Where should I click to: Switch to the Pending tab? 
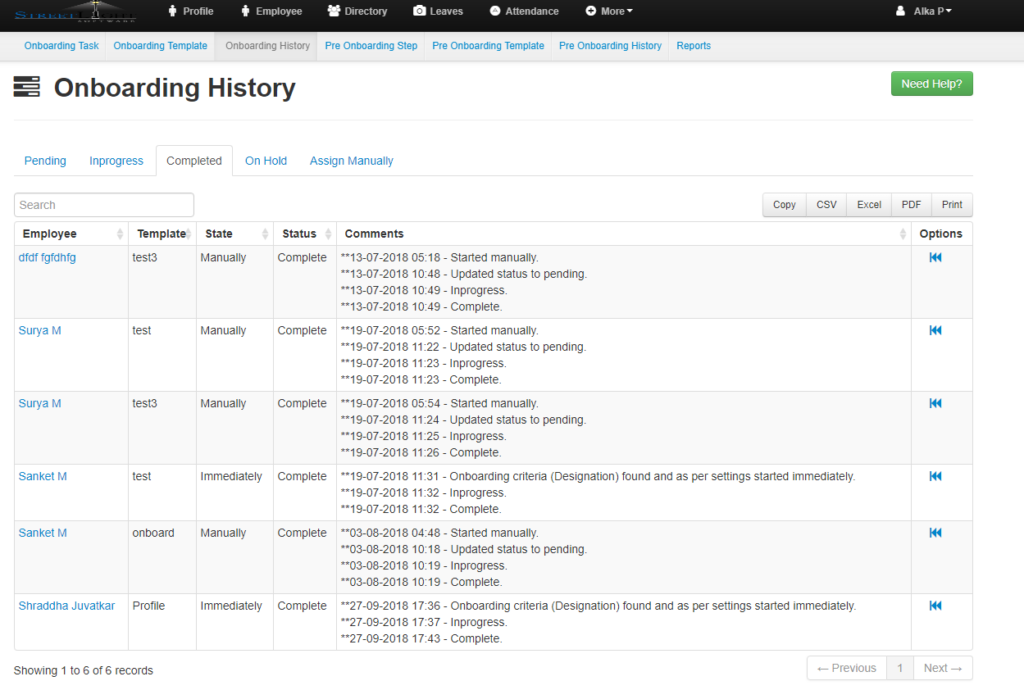pos(45,160)
